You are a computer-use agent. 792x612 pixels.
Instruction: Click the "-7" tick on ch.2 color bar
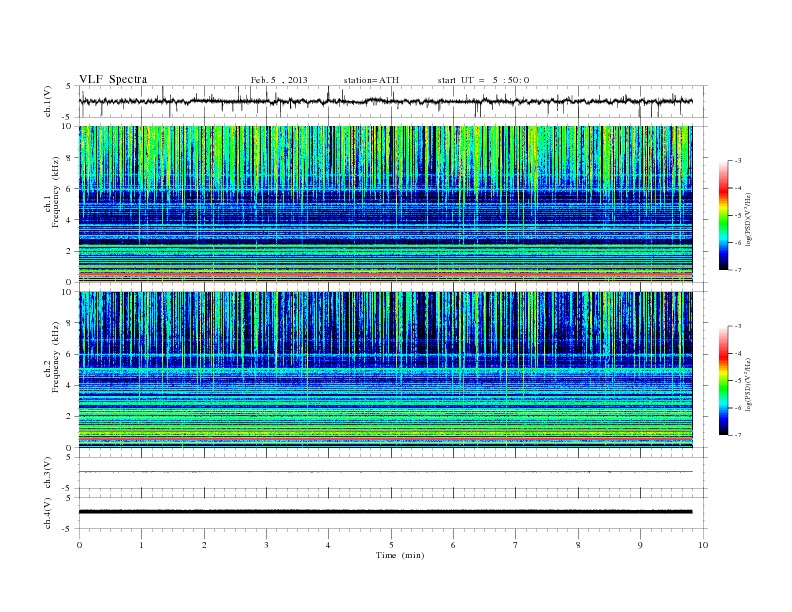(x=737, y=435)
